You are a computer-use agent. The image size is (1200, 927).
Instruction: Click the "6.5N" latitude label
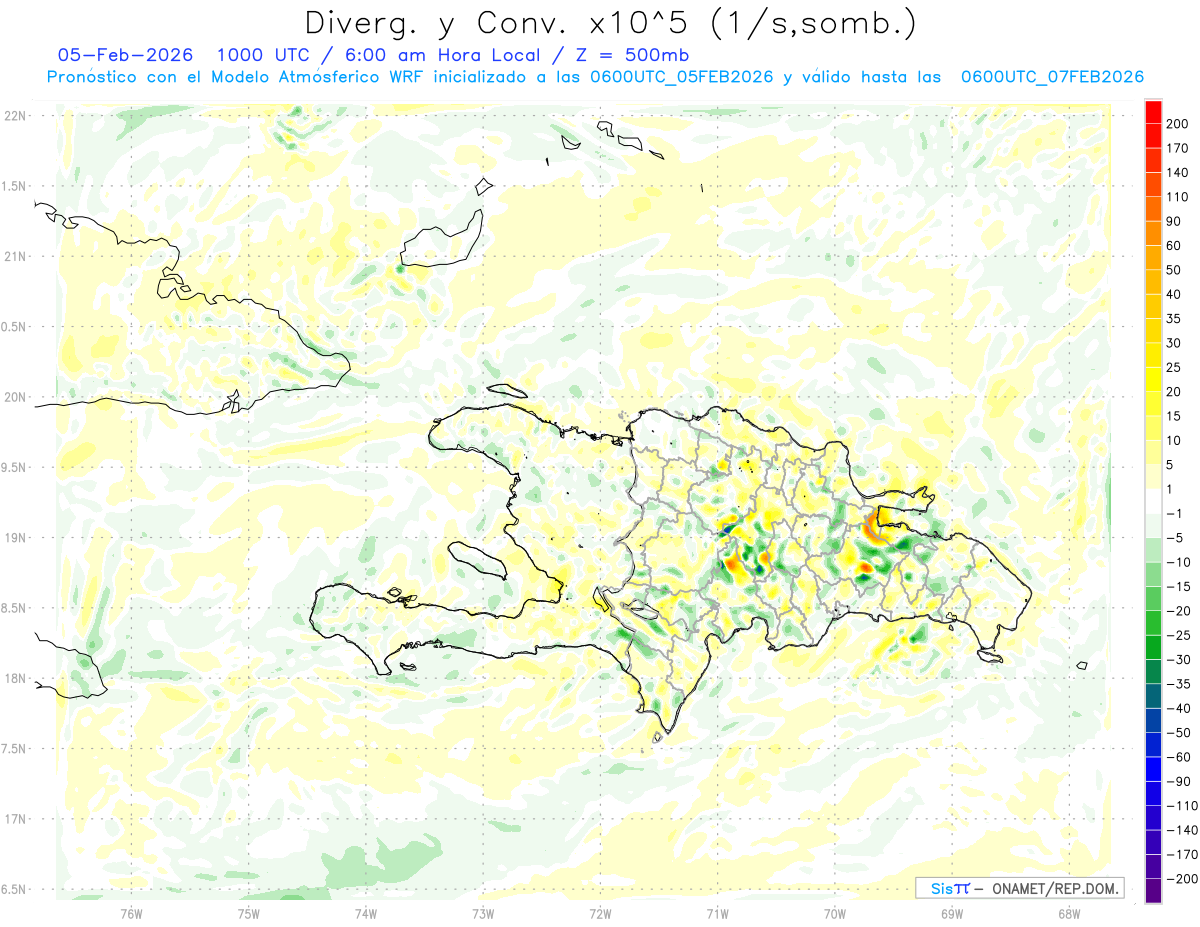coord(14,890)
